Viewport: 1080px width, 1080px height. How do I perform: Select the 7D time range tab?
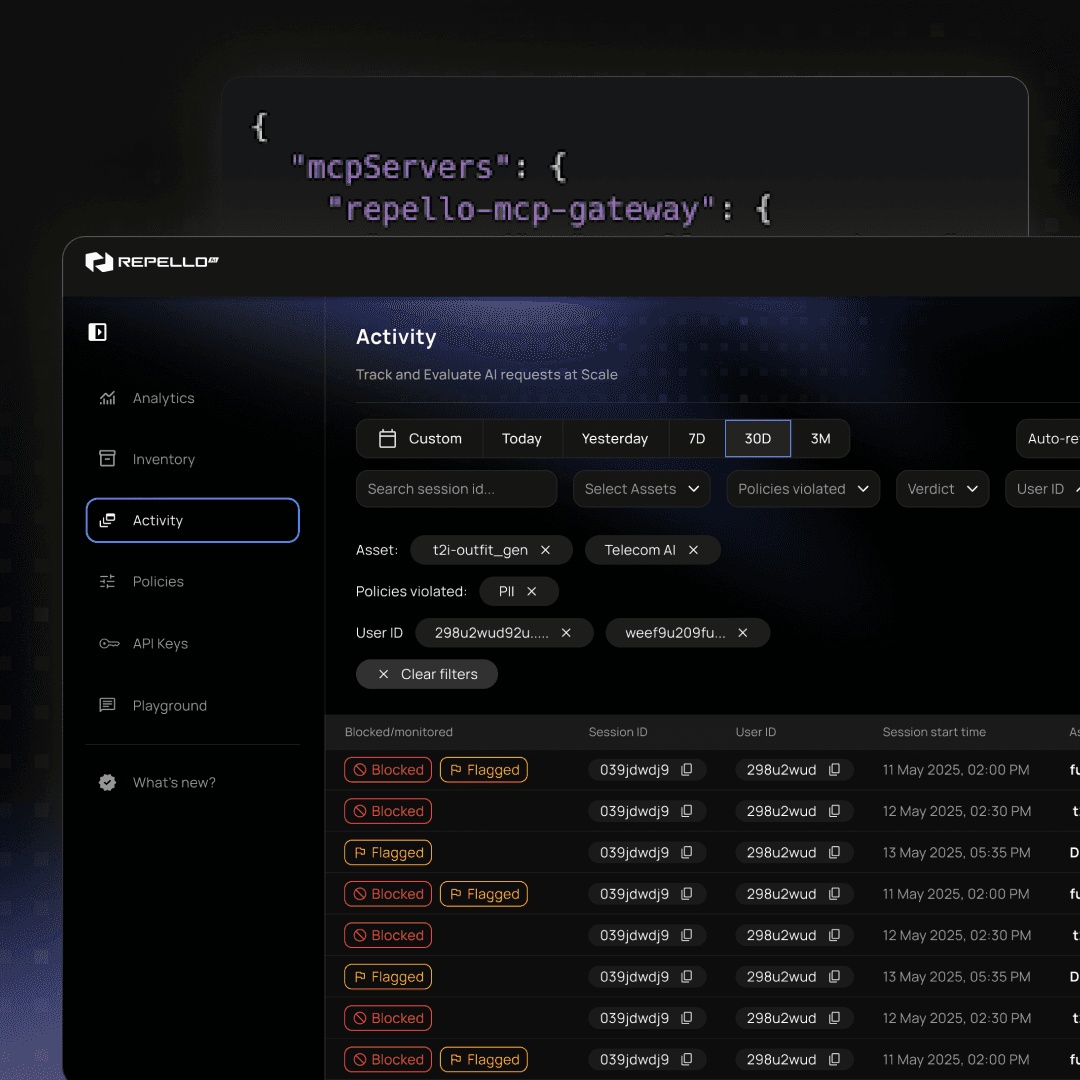coord(697,438)
